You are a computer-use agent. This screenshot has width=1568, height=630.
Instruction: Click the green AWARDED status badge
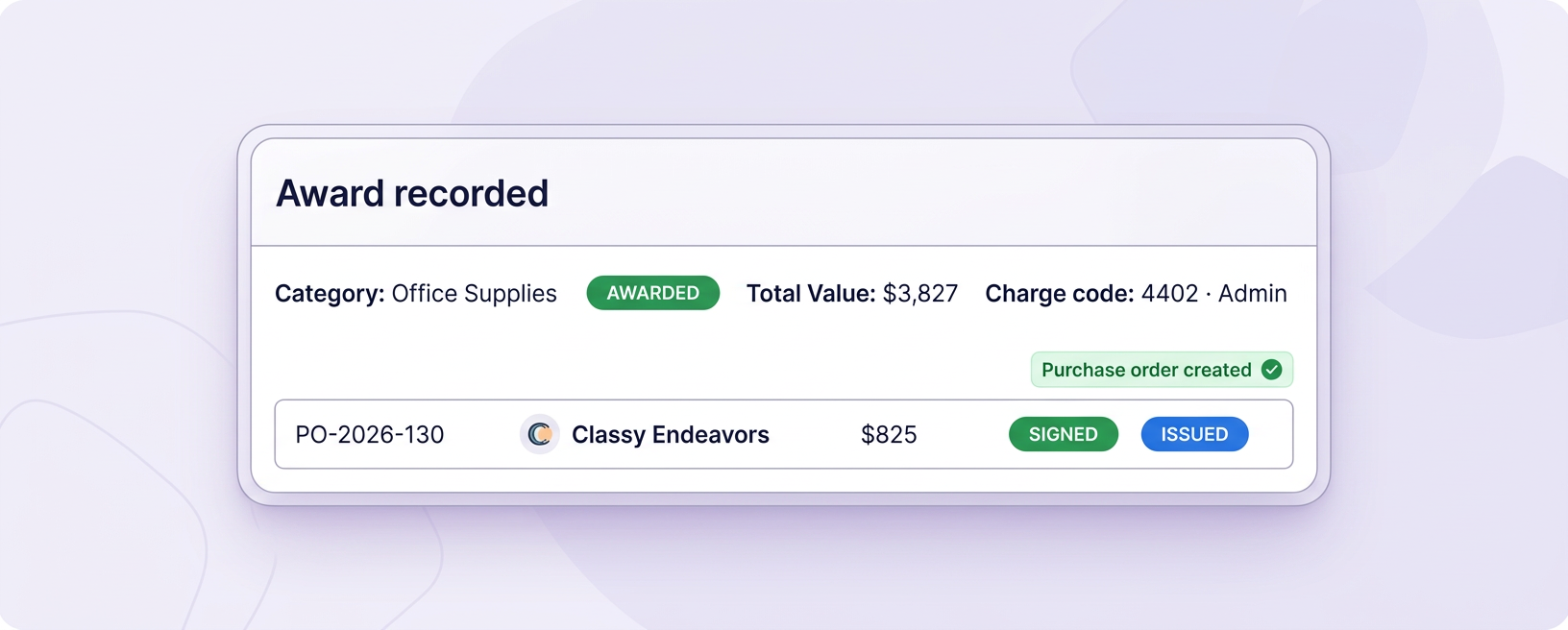coord(653,293)
